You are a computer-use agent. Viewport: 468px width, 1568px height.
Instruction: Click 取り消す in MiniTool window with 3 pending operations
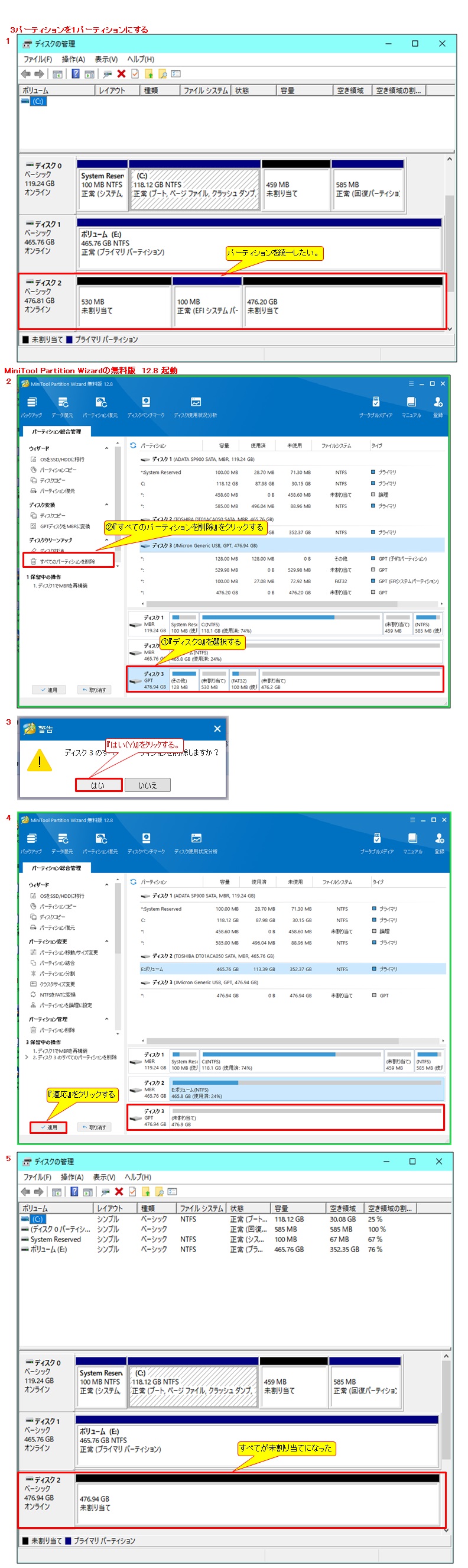click(x=94, y=1127)
